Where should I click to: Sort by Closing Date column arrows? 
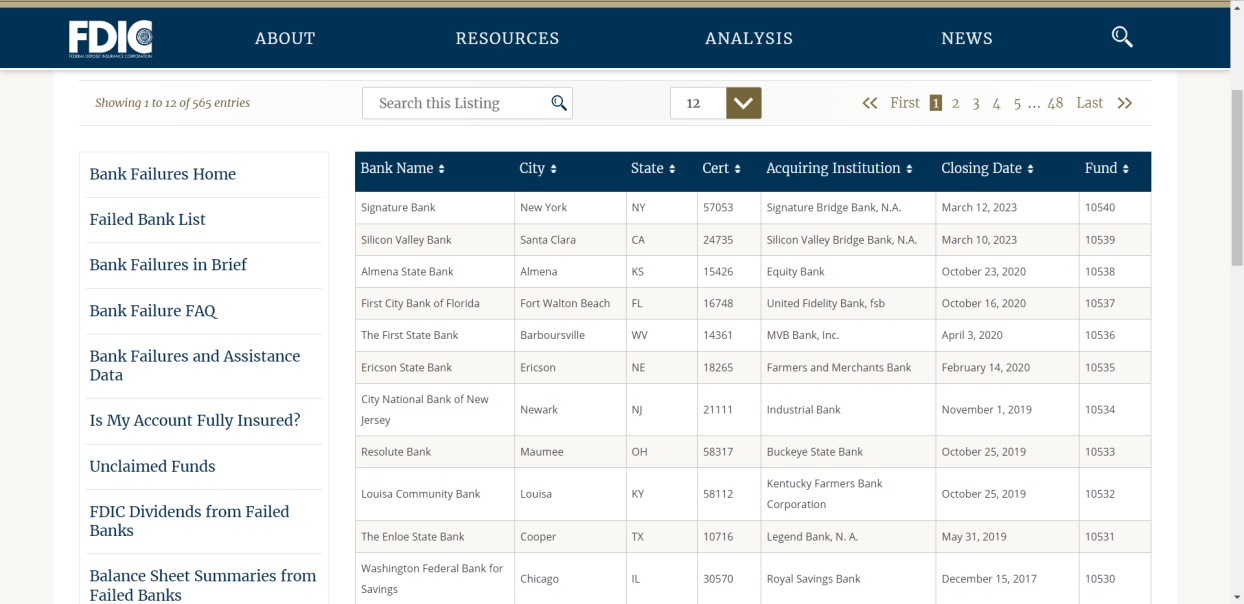[x=1030, y=169]
